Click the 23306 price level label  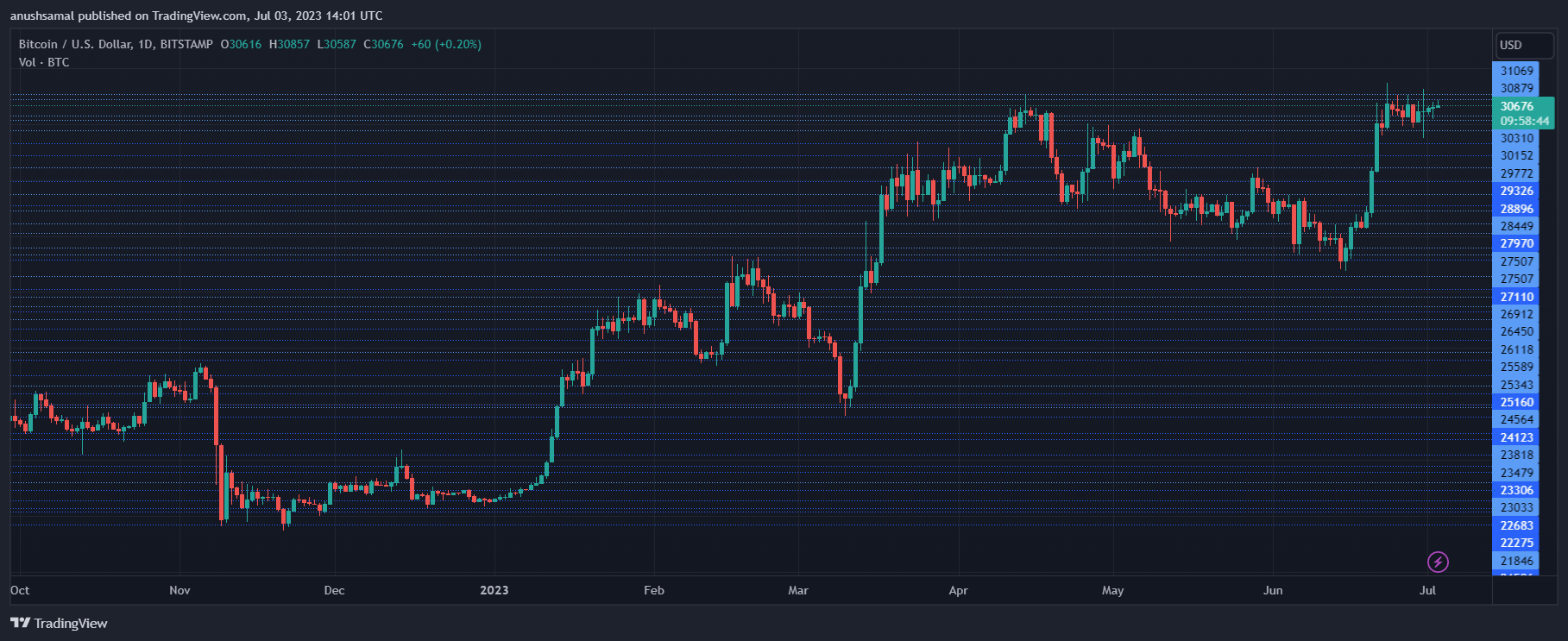[1516, 490]
